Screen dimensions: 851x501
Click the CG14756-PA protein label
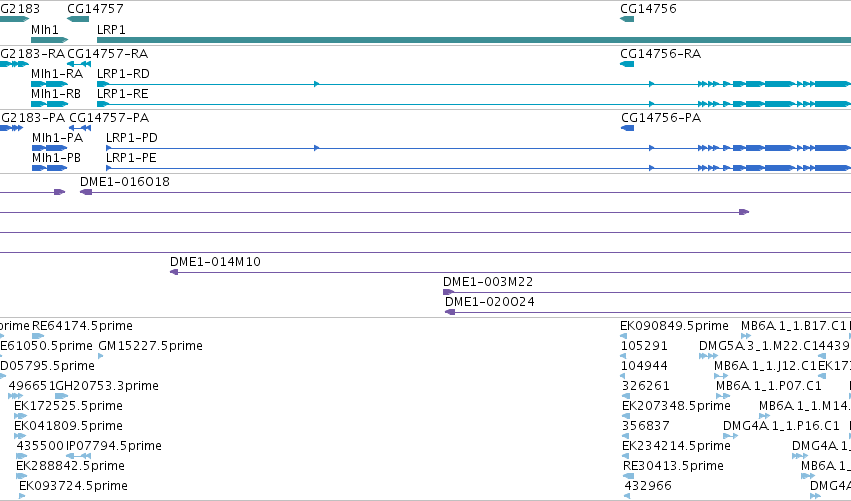point(661,118)
